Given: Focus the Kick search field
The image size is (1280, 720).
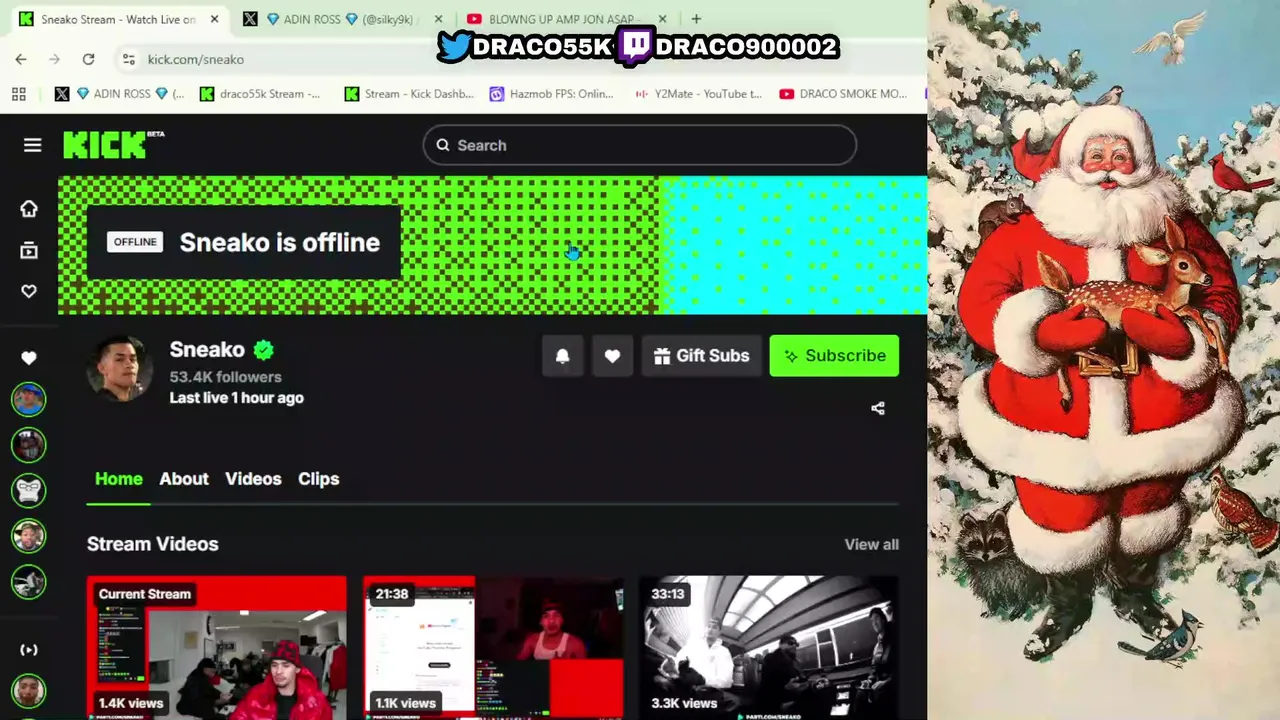Looking at the screenshot, I should pyautogui.click(x=640, y=145).
